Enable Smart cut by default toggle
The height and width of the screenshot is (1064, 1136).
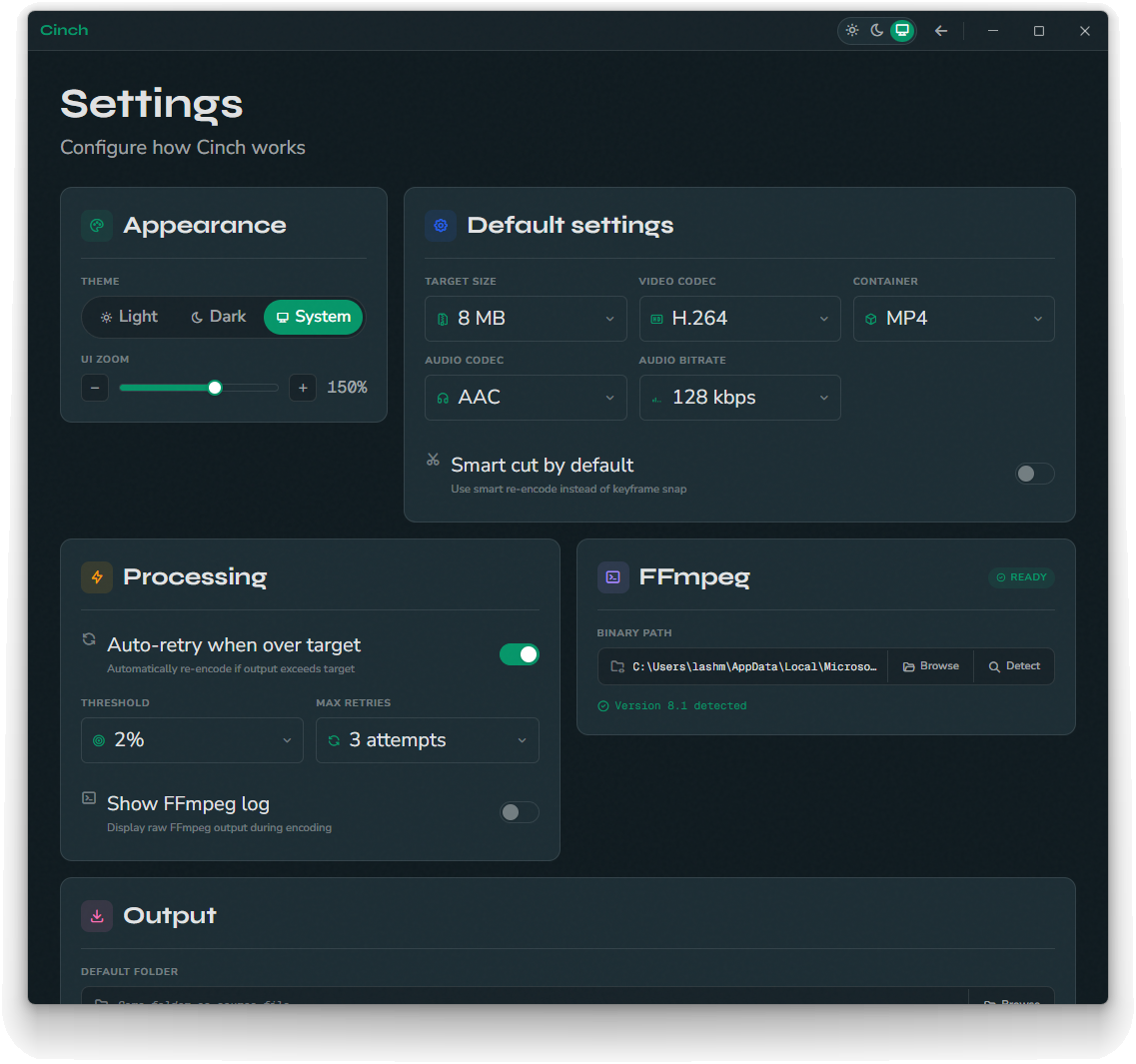(x=1034, y=474)
